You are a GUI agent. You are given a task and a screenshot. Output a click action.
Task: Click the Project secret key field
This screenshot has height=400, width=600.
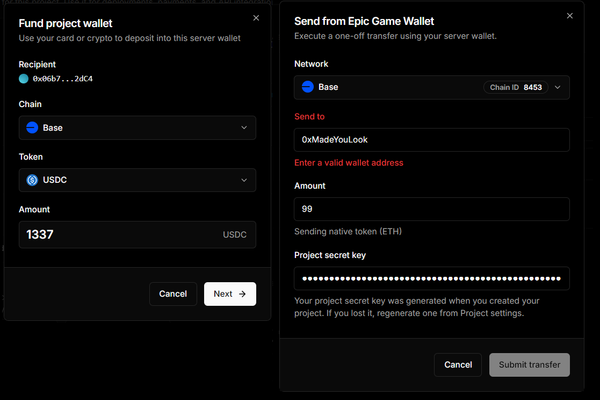431,278
